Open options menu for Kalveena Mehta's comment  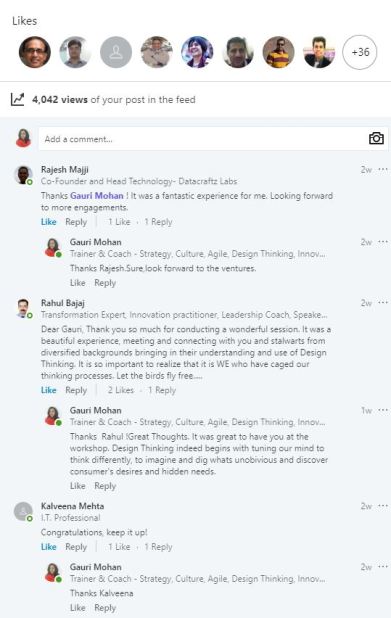383,506
